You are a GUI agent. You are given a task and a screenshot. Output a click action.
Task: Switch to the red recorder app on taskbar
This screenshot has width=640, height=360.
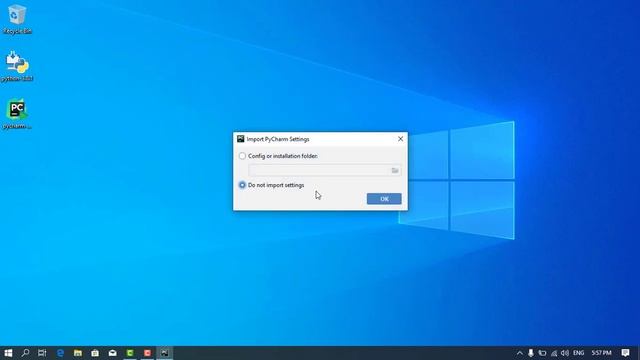tap(147, 353)
